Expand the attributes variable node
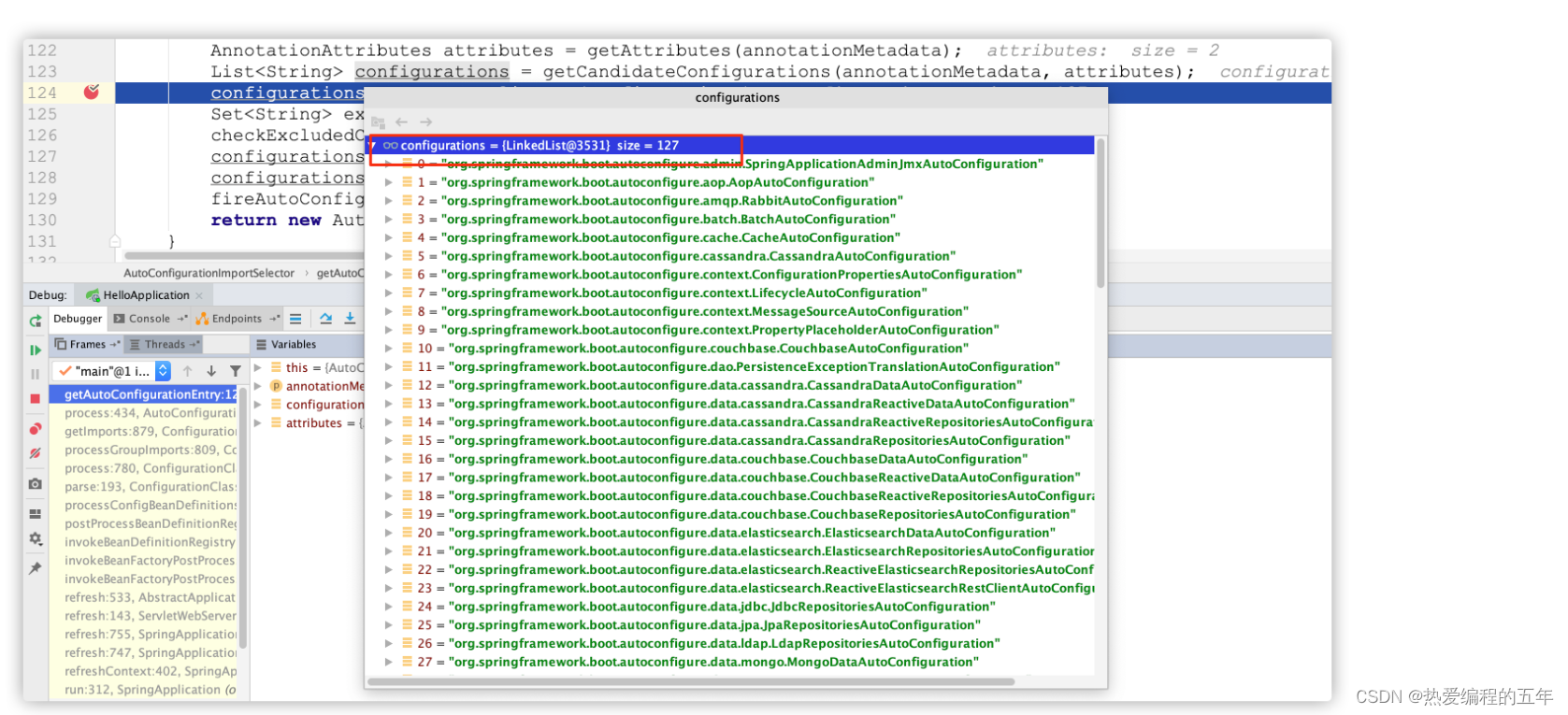Viewport: 1568px width, 715px height. (x=258, y=423)
